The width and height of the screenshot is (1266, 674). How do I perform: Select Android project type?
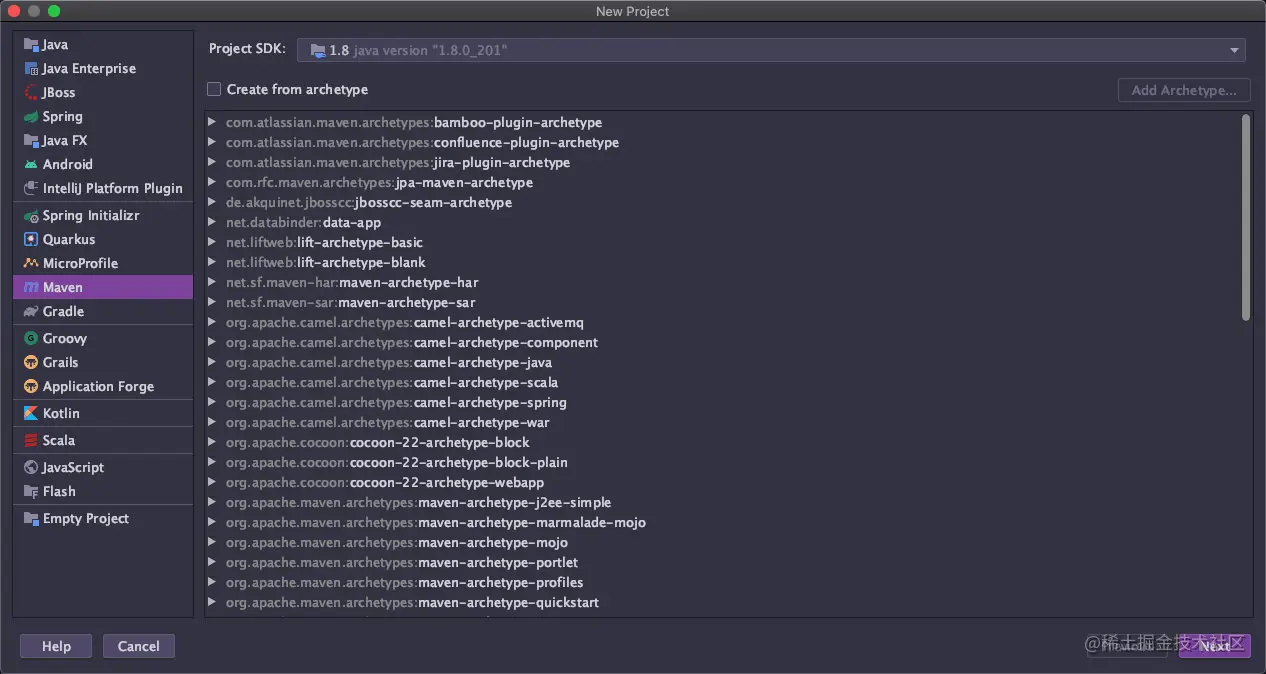tap(103, 165)
